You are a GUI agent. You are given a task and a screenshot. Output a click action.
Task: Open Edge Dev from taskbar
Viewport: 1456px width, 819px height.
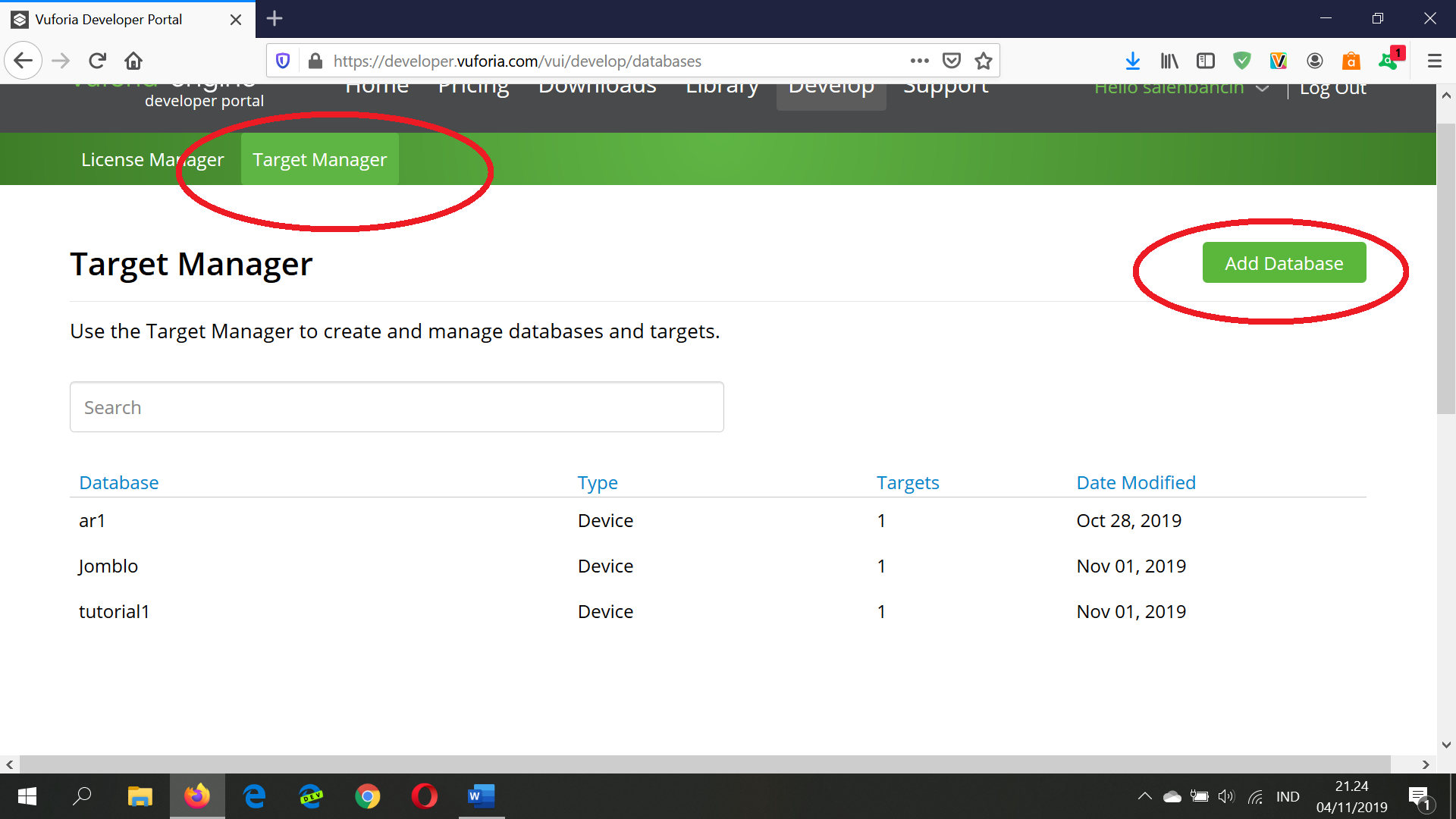[x=311, y=796]
